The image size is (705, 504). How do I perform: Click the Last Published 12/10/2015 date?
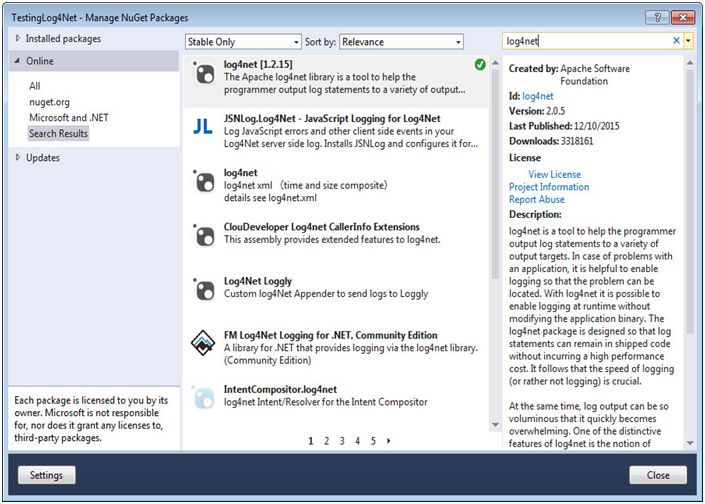[597, 126]
